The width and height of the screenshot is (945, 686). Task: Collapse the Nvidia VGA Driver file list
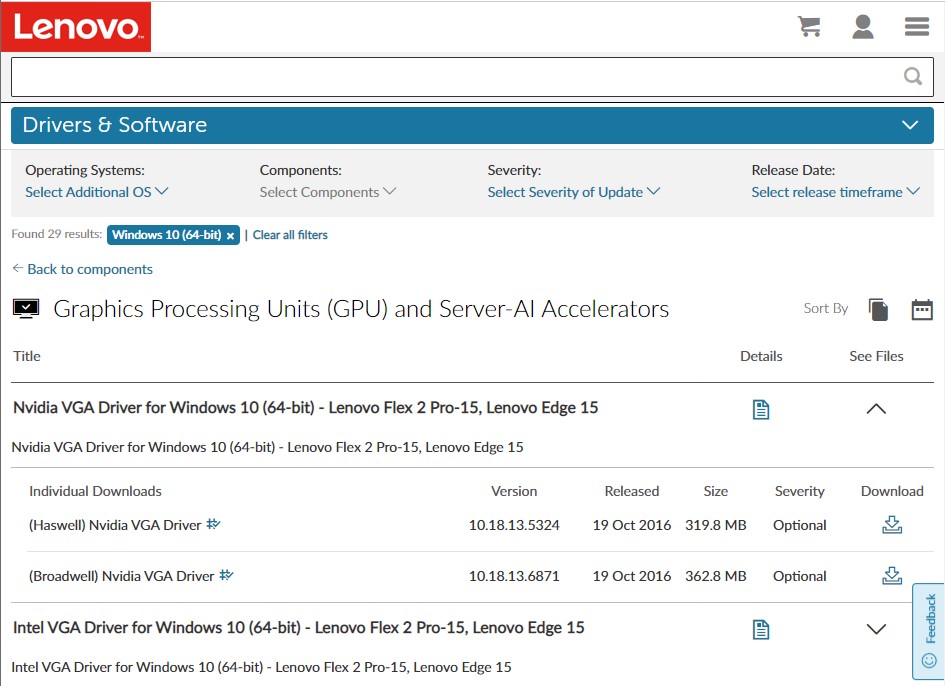pyautogui.click(x=876, y=409)
